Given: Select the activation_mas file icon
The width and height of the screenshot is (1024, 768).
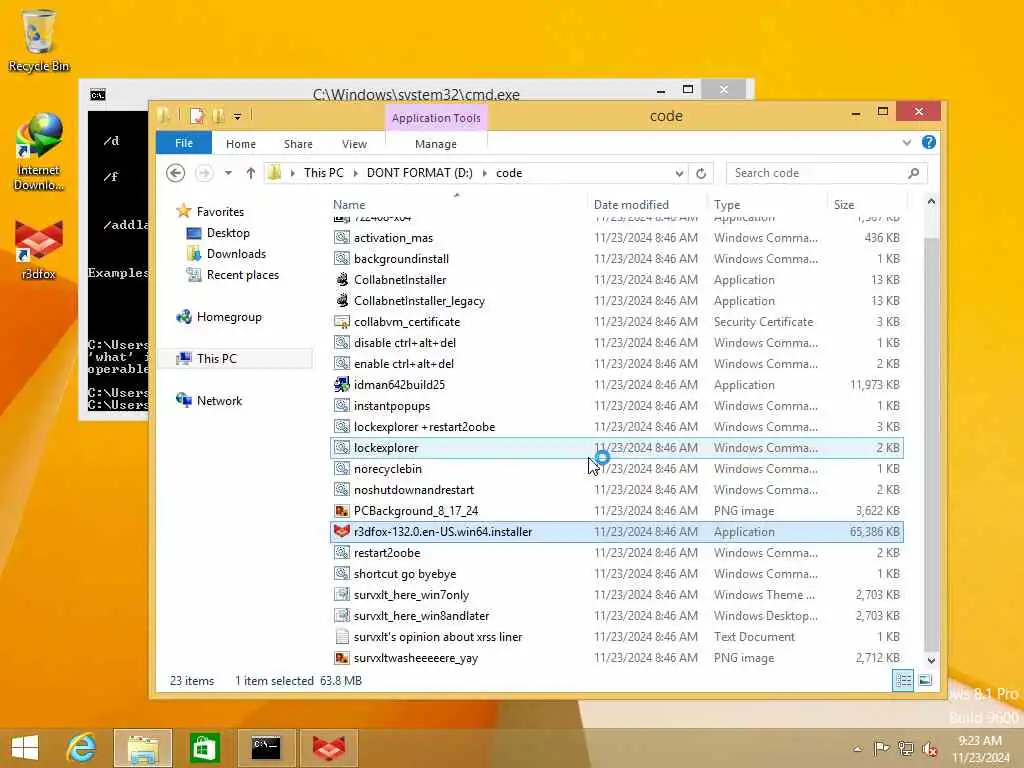Looking at the screenshot, I should point(342,238).
